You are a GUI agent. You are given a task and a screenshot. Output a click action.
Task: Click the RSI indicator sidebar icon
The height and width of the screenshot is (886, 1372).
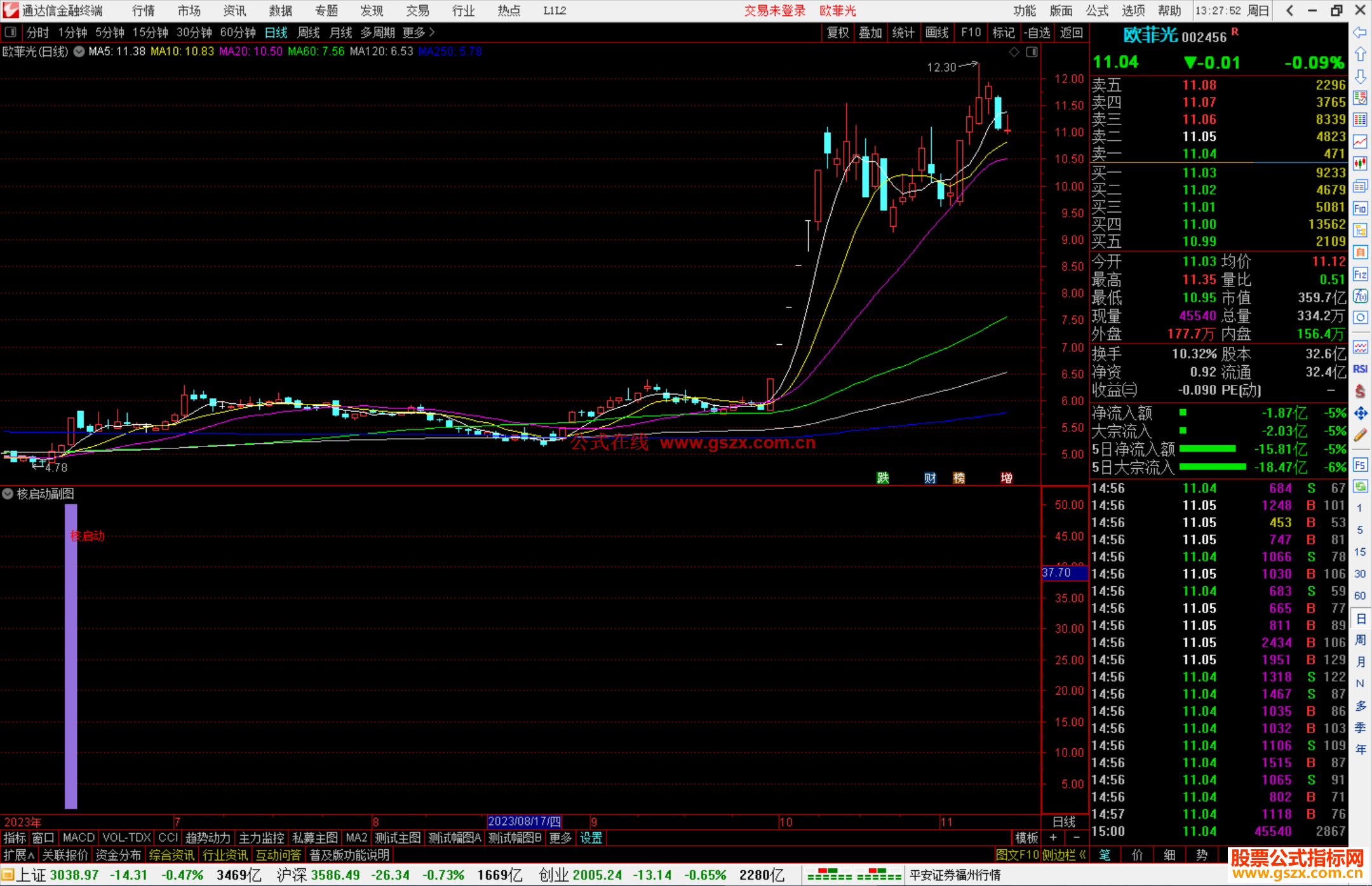(1360, 369)
